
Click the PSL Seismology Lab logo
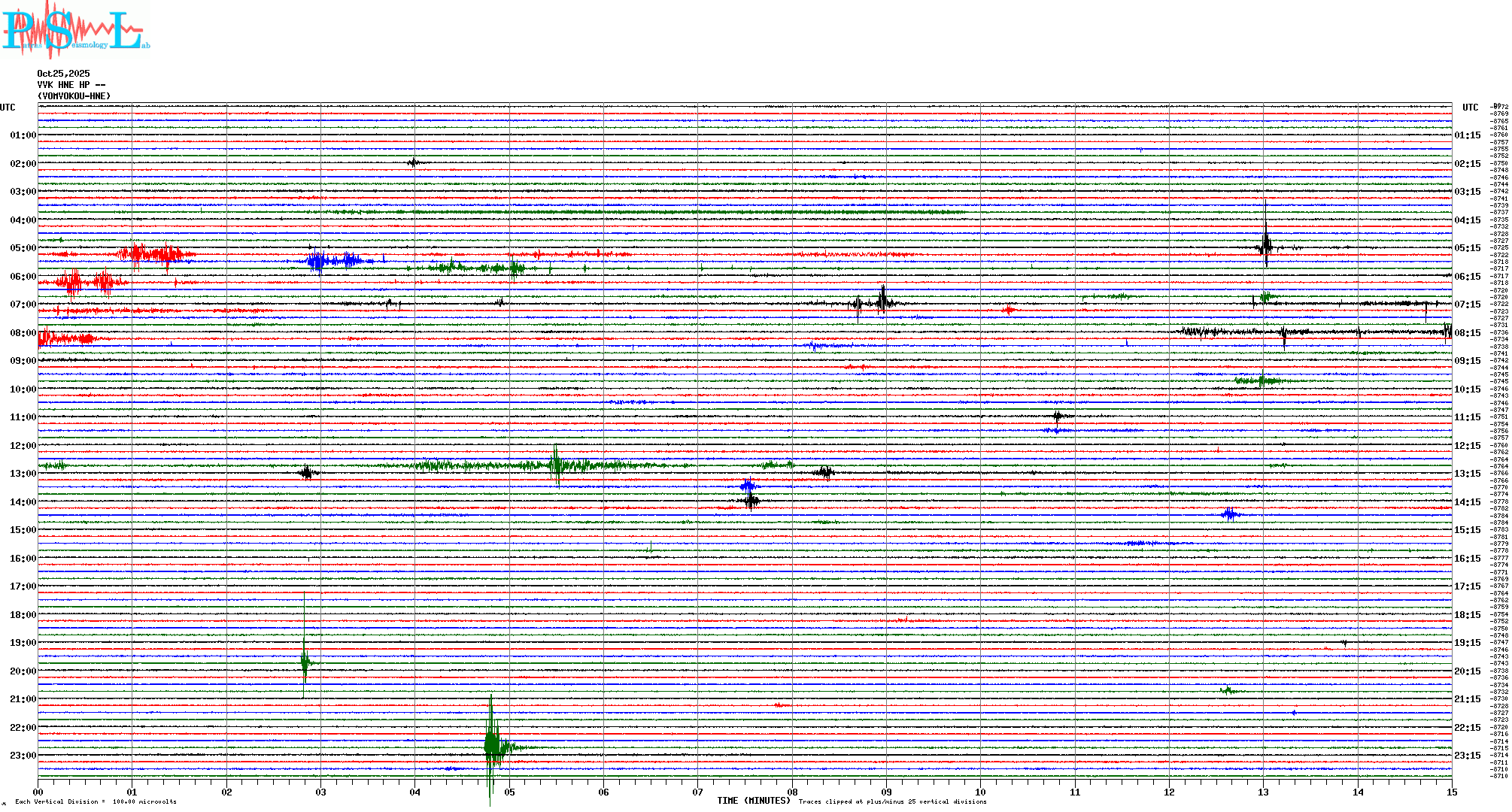click(x=75, y=30)
